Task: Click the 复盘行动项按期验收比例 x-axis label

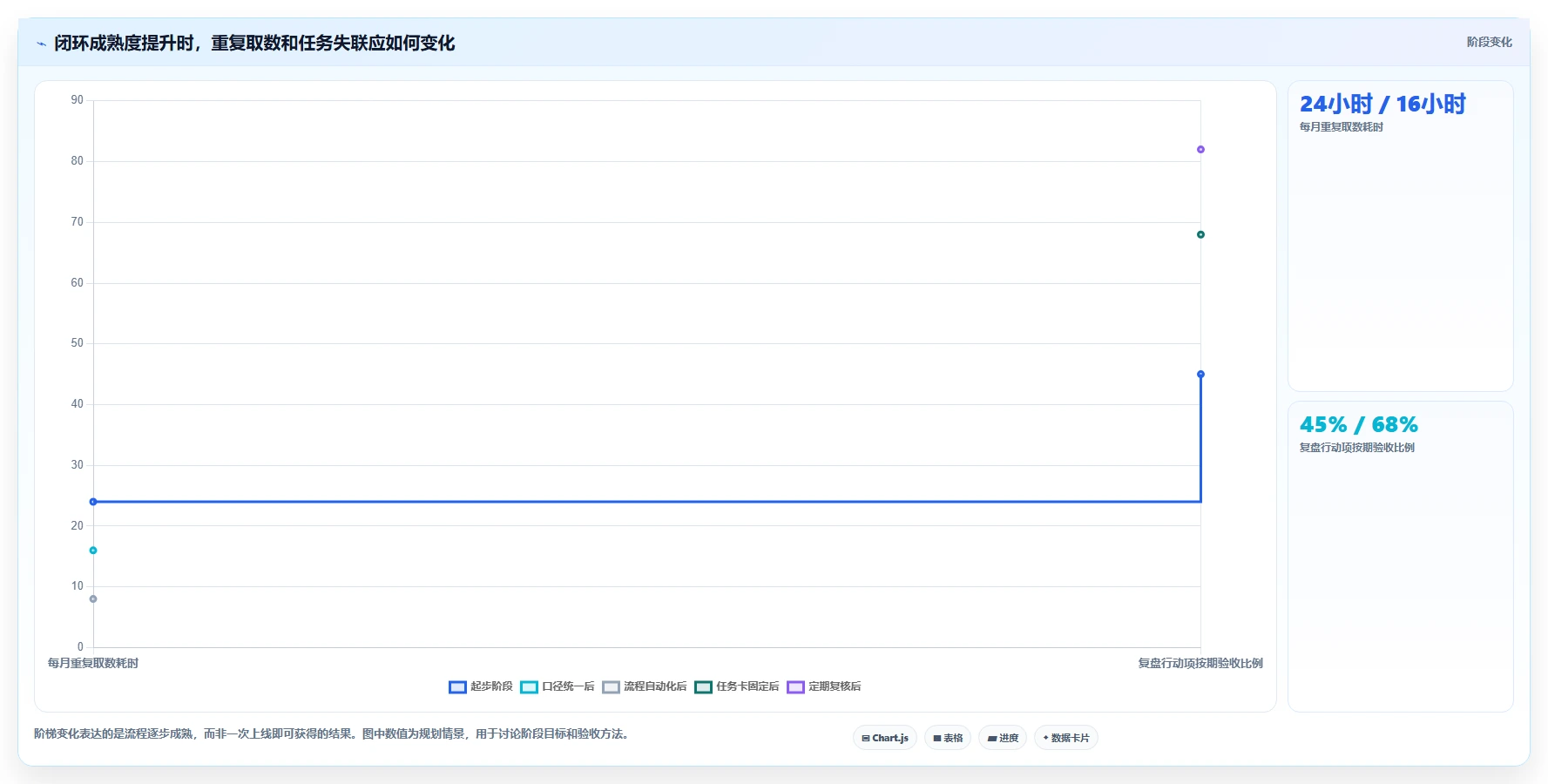Action: point(1200,664)
